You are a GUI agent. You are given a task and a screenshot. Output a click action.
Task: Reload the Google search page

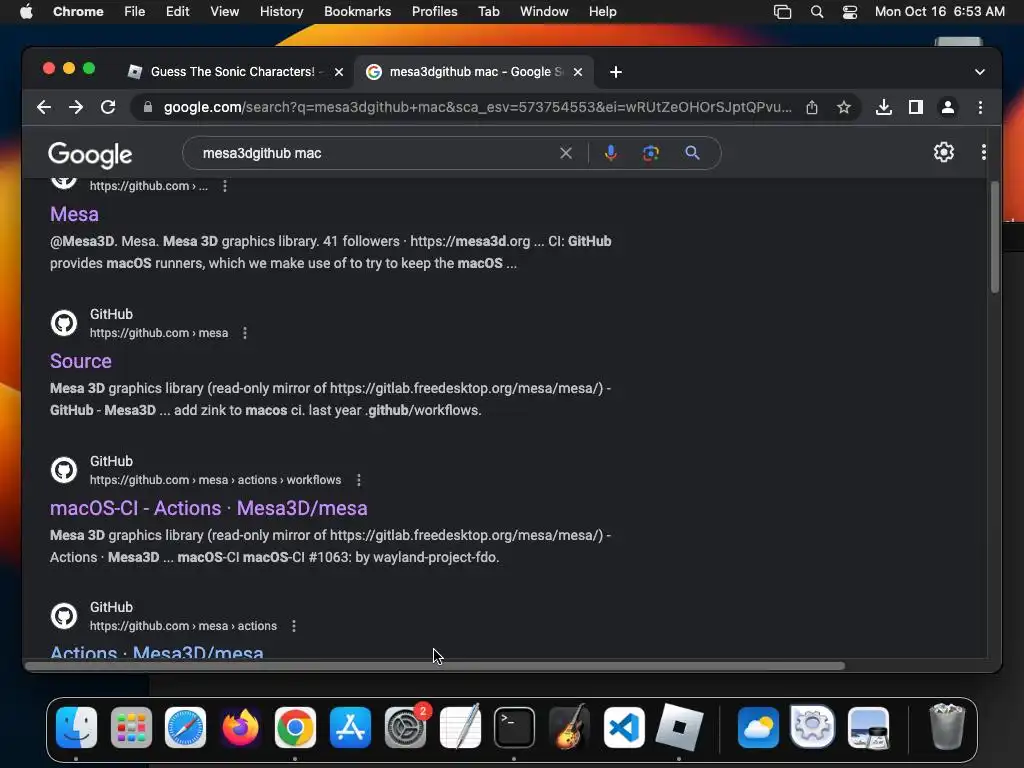point(108,107)
